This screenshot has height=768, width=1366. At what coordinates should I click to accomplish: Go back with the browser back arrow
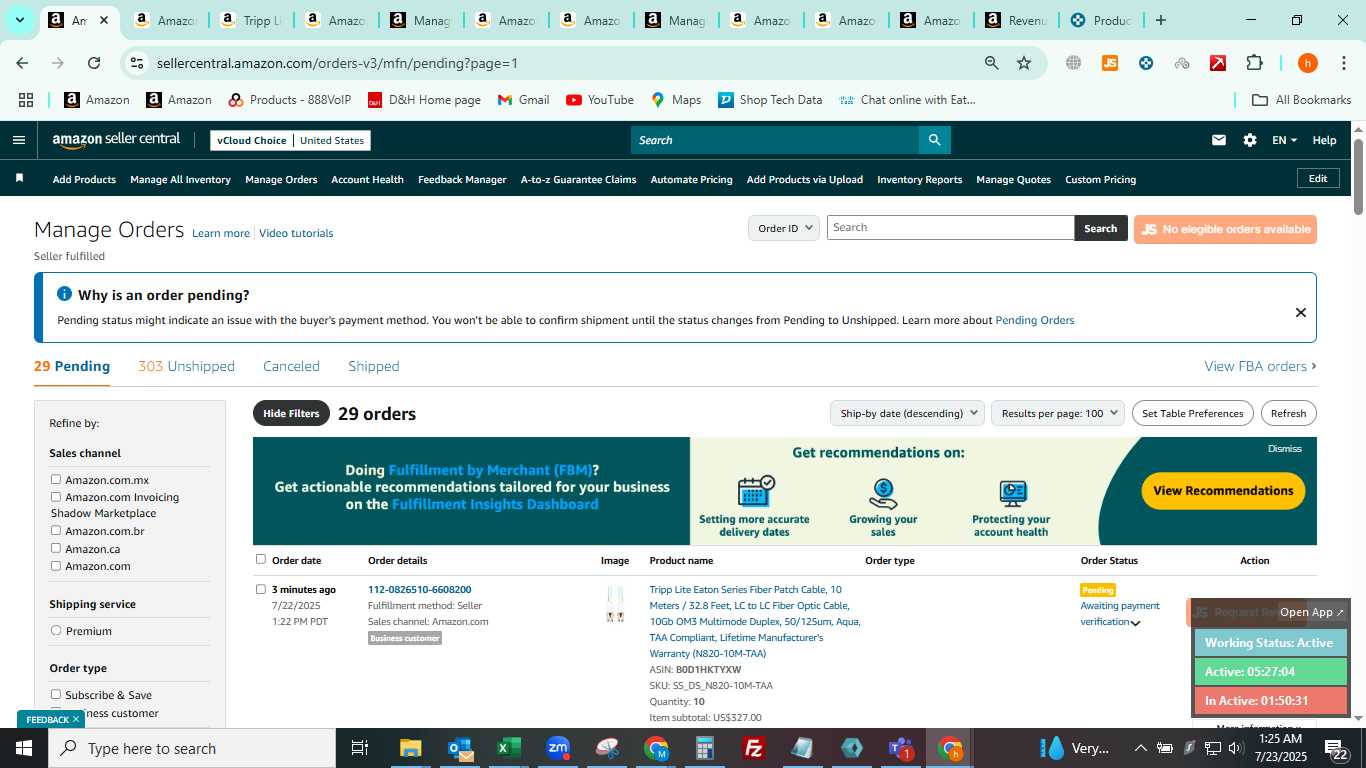[22, 63]
